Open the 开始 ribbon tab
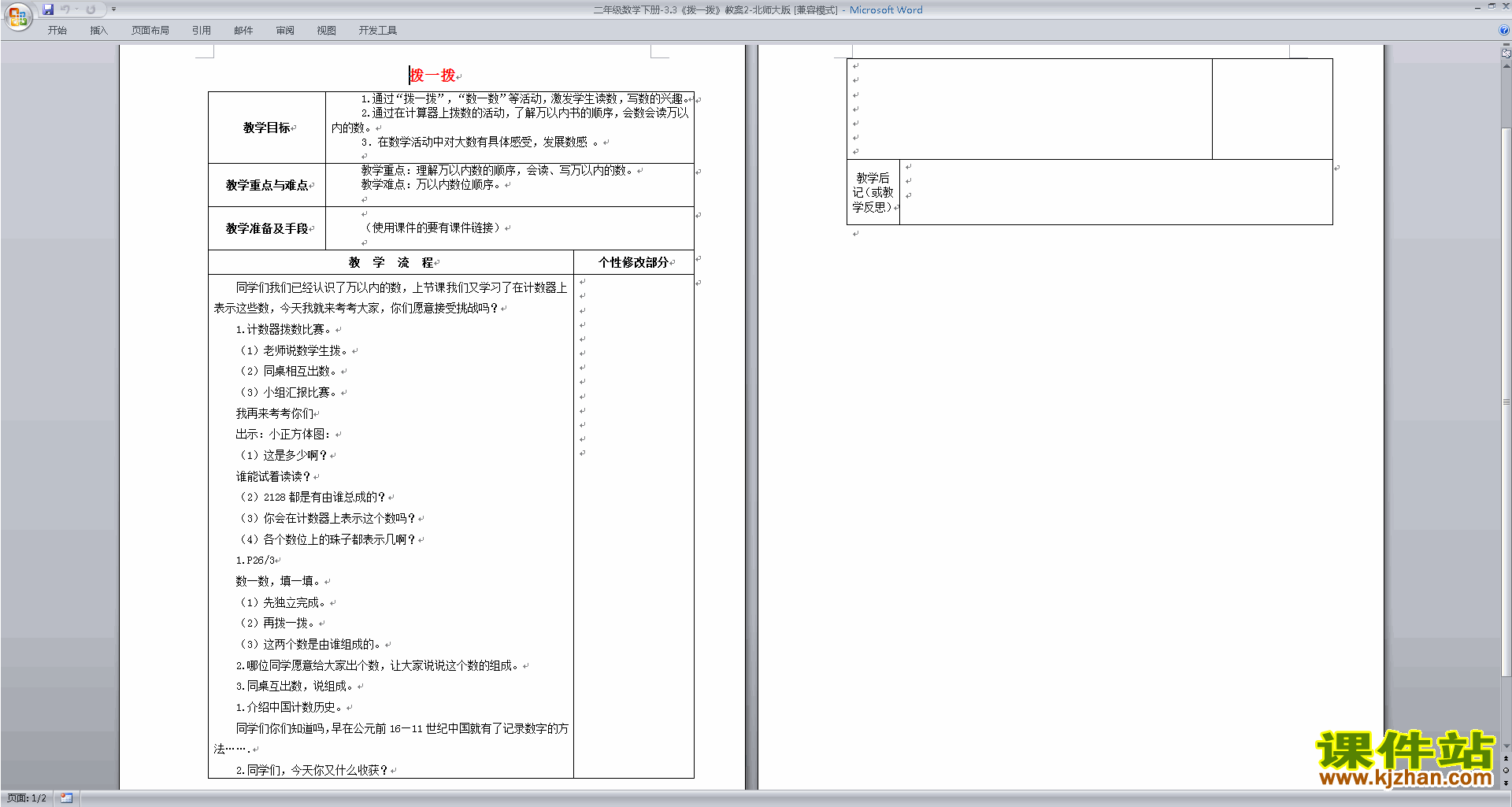The width and height of the screenshot is (1512, 807). (57, 31)
